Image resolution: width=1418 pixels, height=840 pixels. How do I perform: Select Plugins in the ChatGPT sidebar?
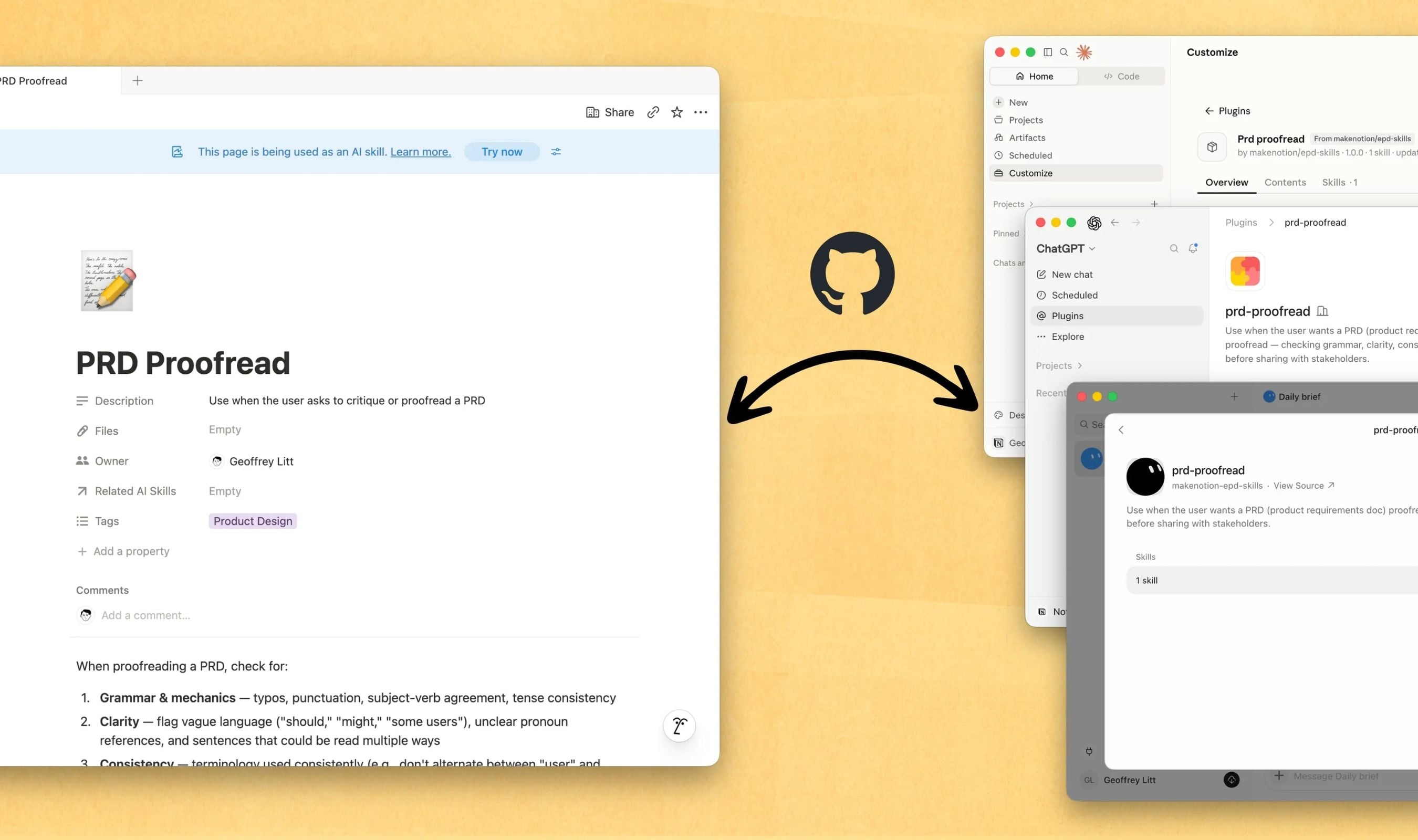(1117, 316)
